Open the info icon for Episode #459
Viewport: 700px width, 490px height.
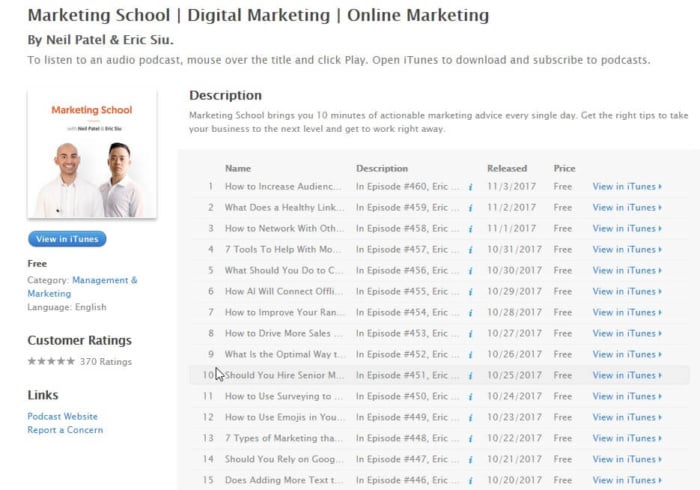[x=471, y=208]
